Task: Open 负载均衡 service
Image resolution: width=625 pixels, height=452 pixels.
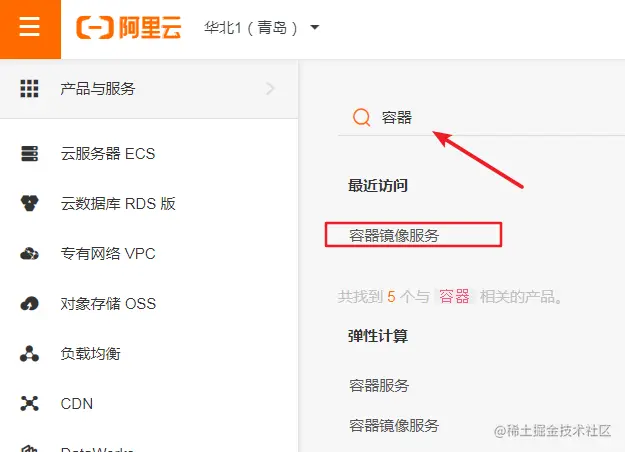Action: (x=90, y=354)
